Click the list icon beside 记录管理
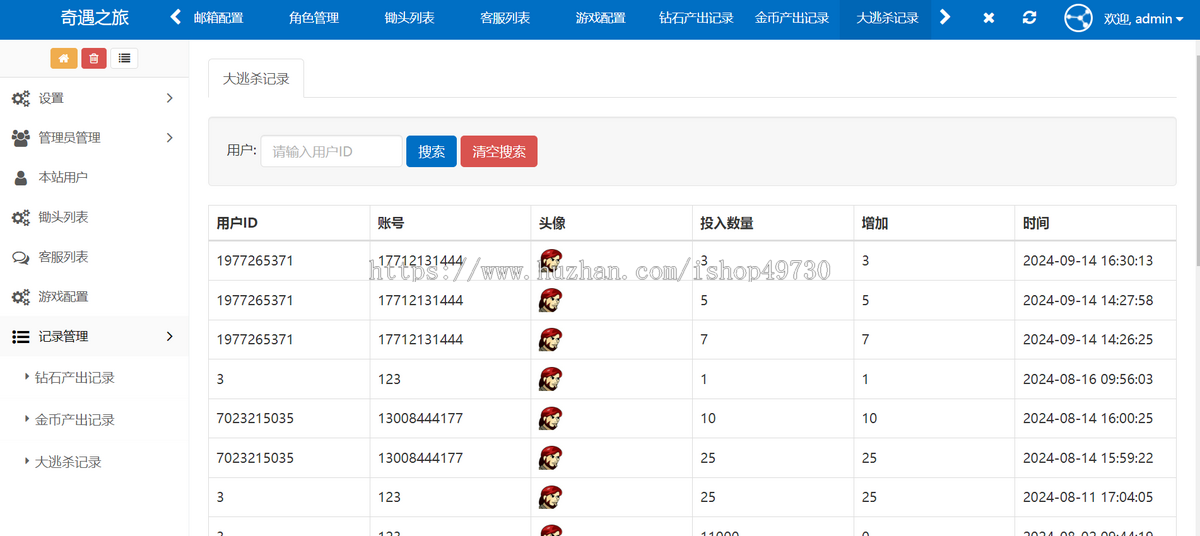Image resolution: width=1200 pixels, height=536 pixels. (x=20, y=337)
